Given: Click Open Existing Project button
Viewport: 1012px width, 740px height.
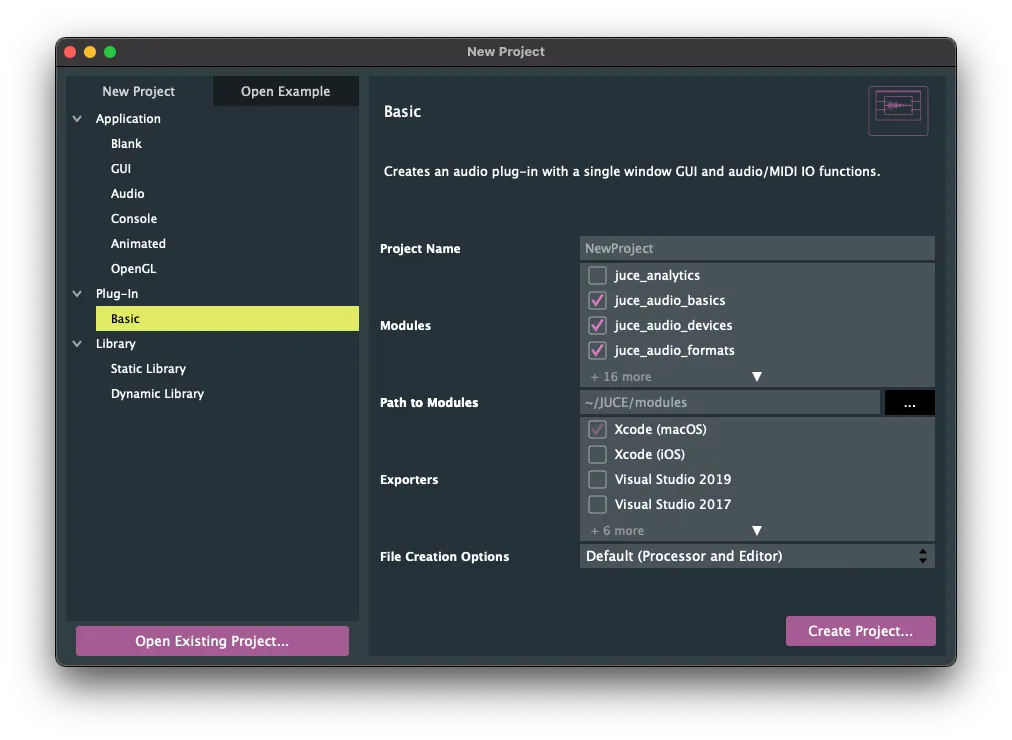Looking at the screenshot, I should click(x=212, y=641).
